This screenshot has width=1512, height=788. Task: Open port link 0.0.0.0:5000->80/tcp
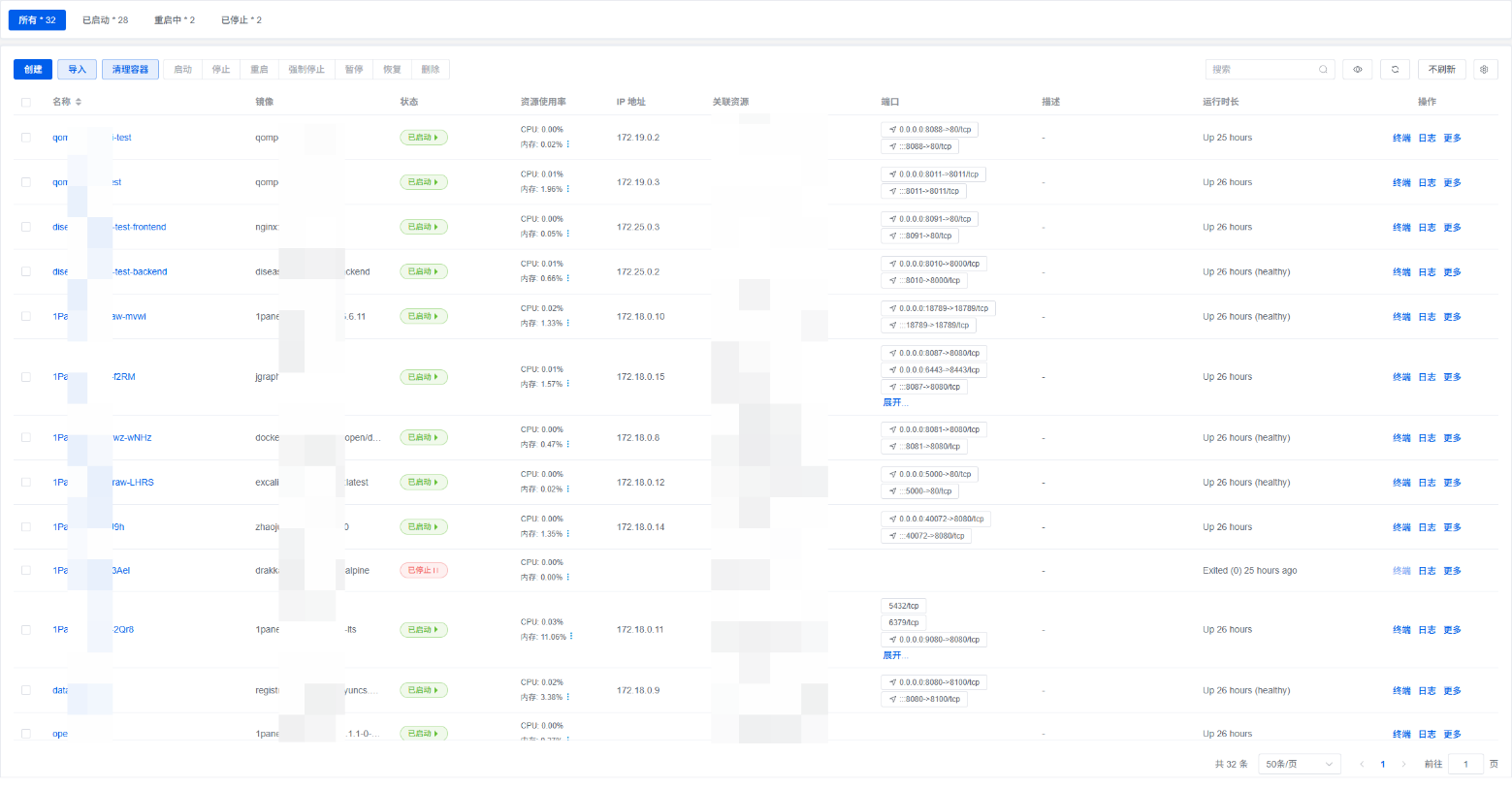929,474
